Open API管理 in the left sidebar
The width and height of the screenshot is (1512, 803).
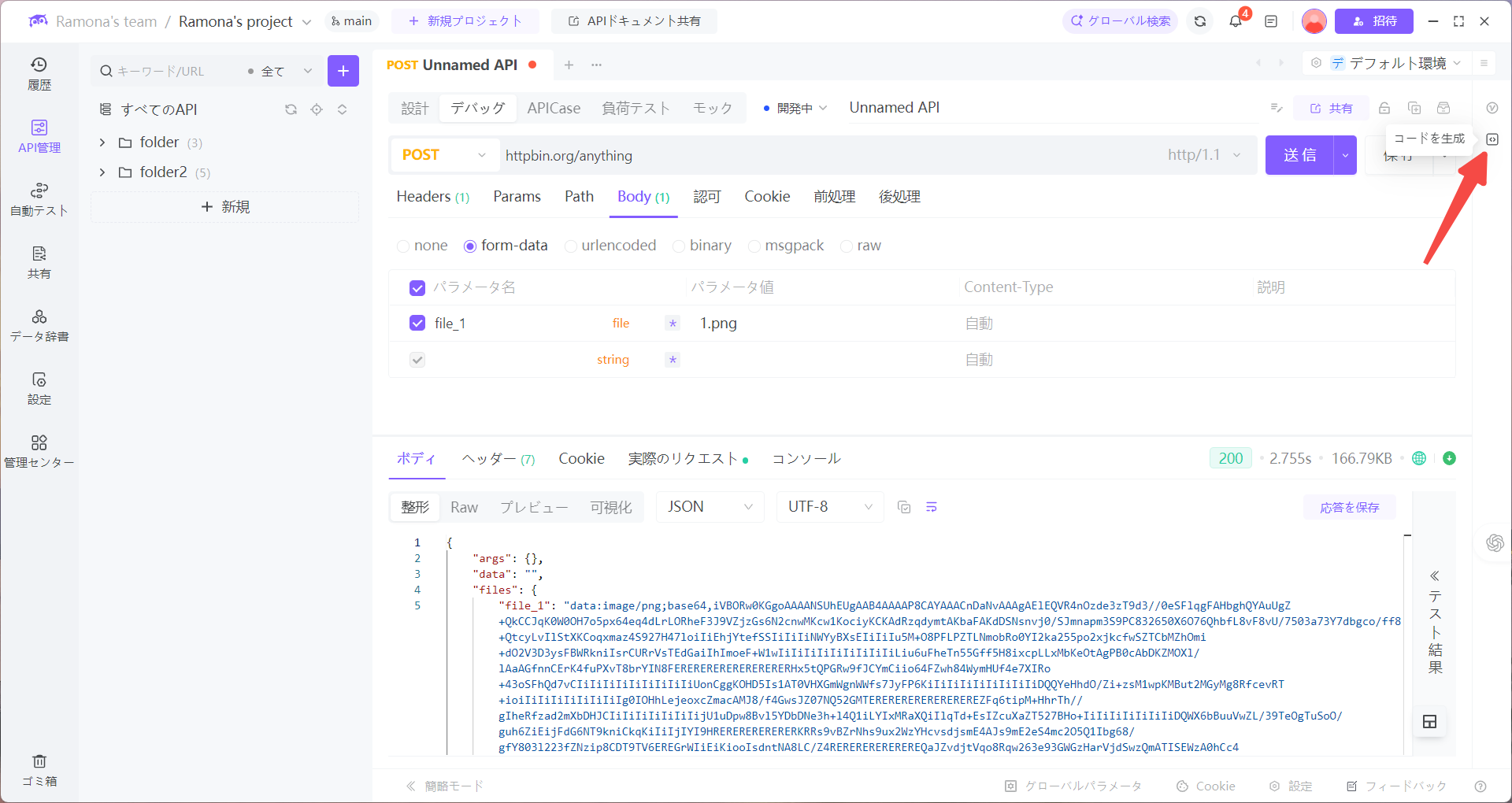pos(39,136)
